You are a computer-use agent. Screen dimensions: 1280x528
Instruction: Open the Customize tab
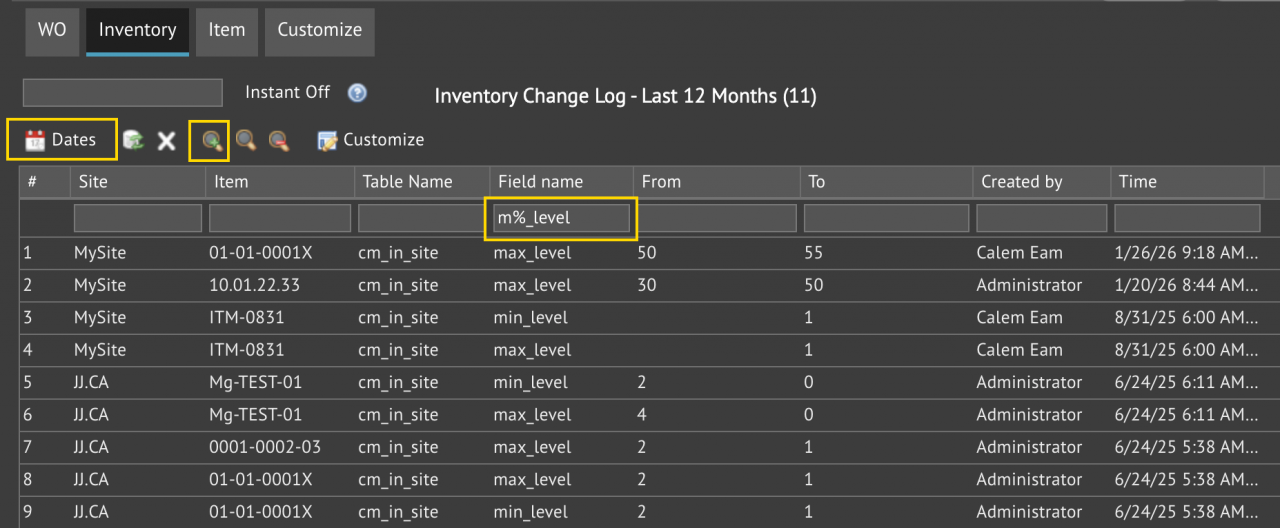(320, 31)
